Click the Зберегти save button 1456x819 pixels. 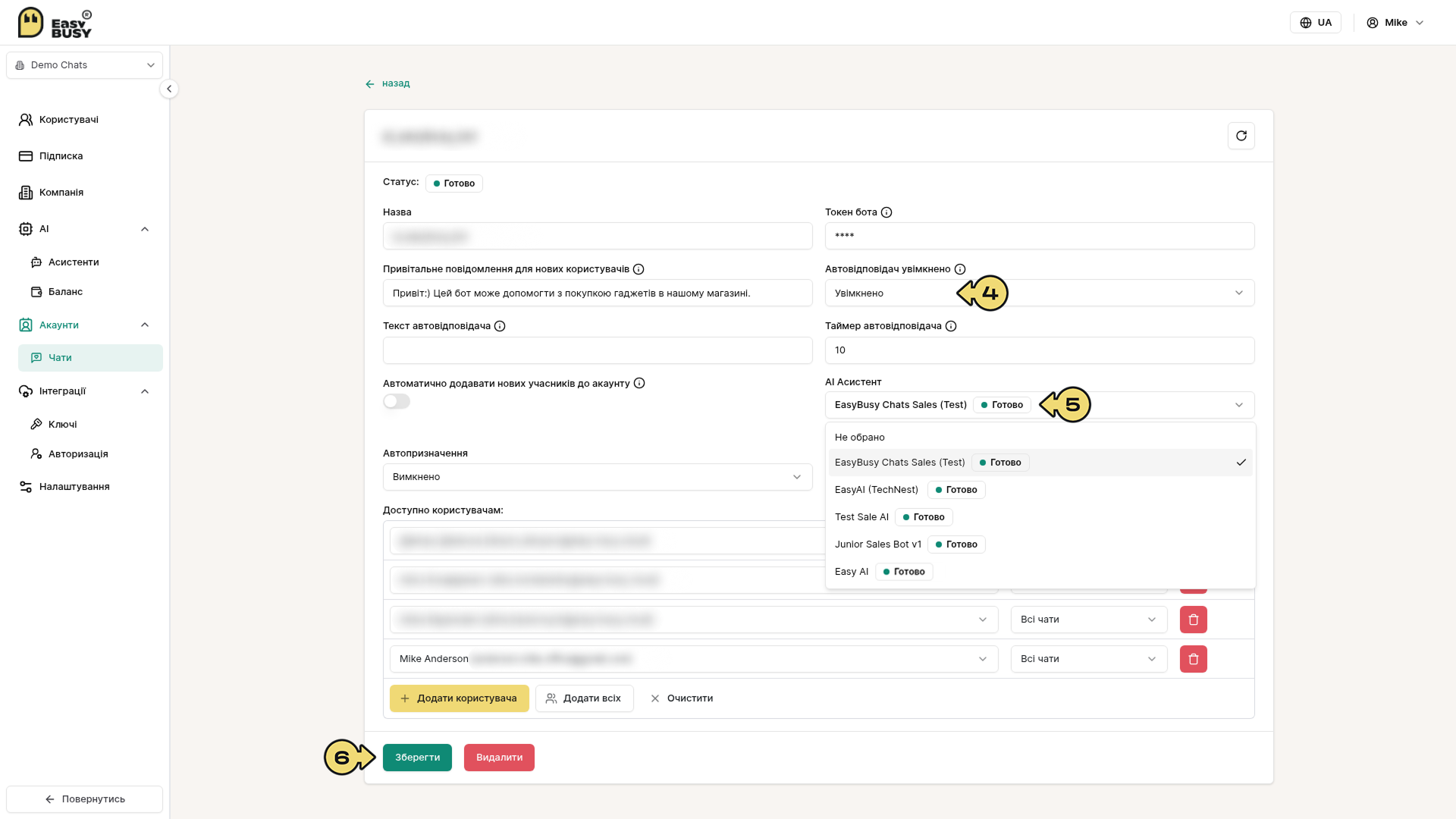[x=417, y=758]
